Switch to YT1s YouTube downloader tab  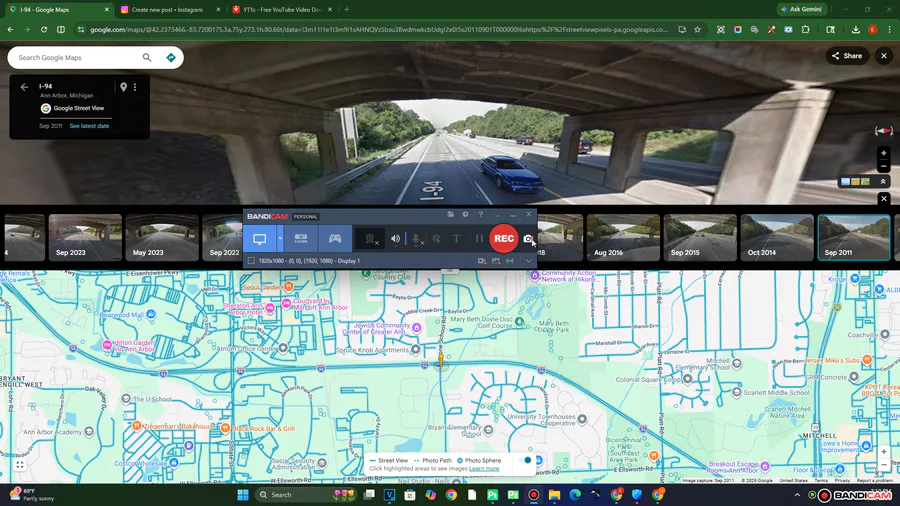point(281,10)
